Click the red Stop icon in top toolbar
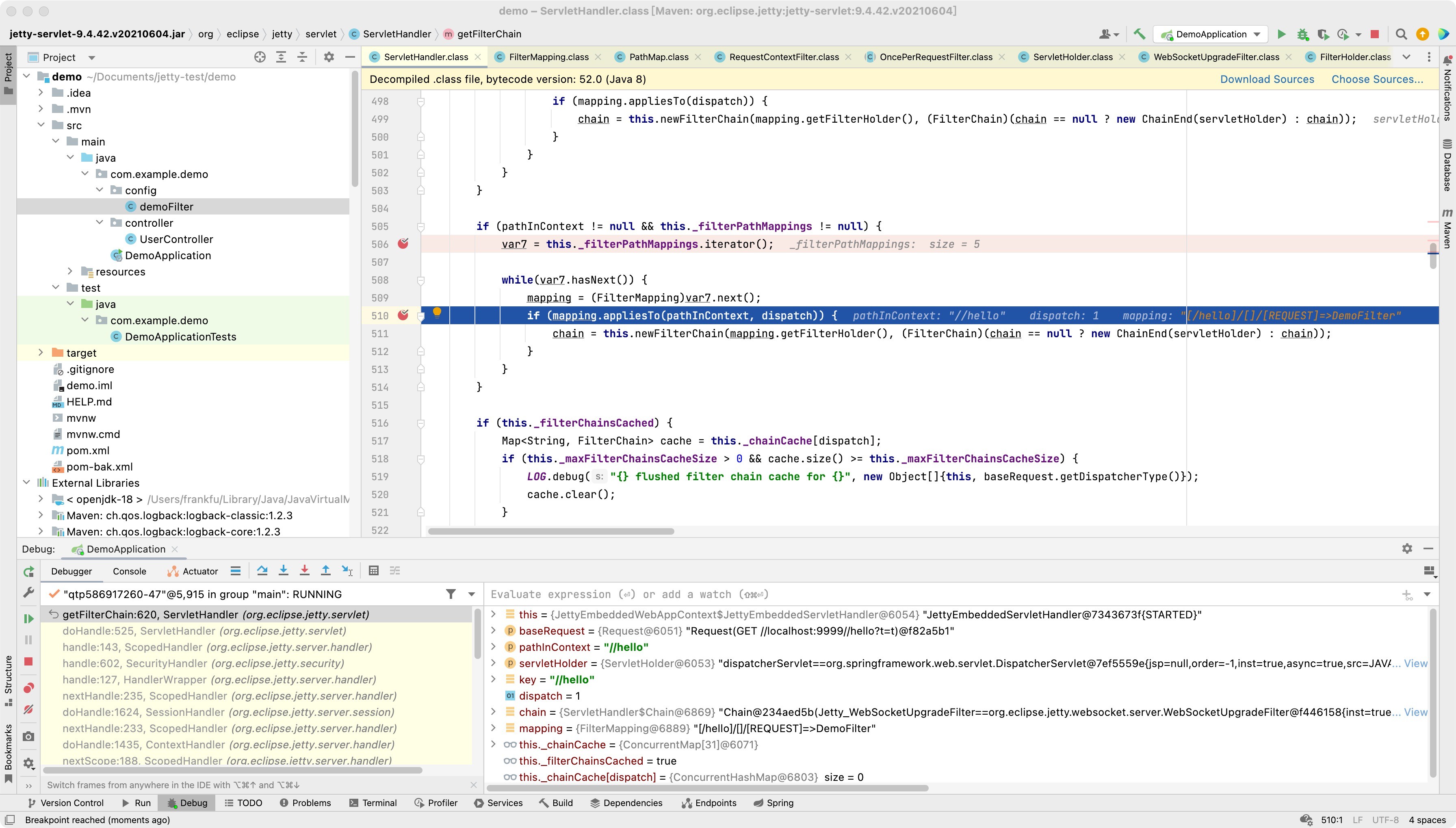Image resolution: width=1456 pixels, height=828 pixels. (1375, 34)
